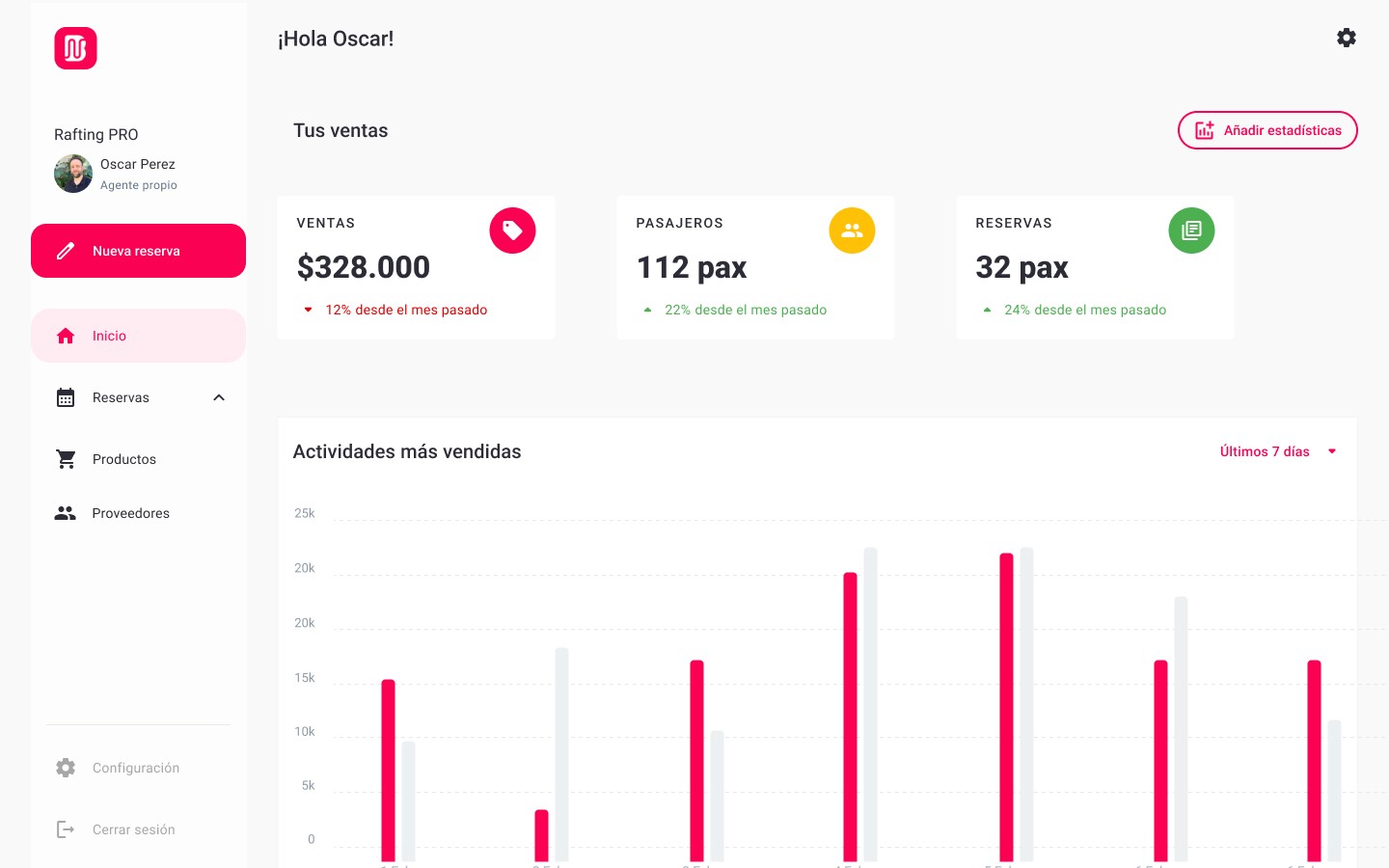Click the yellow Pasajeros people icon
This screenshot has width=1389, height=868.
pos(852,231)
